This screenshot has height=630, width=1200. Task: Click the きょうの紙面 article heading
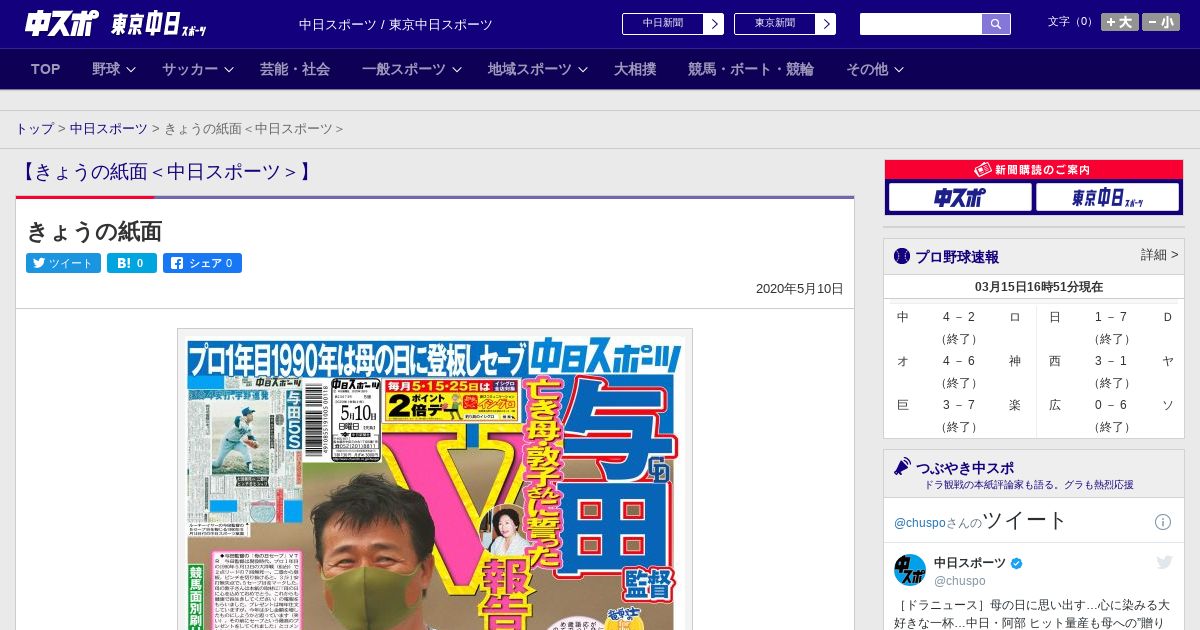click(94, 231)
